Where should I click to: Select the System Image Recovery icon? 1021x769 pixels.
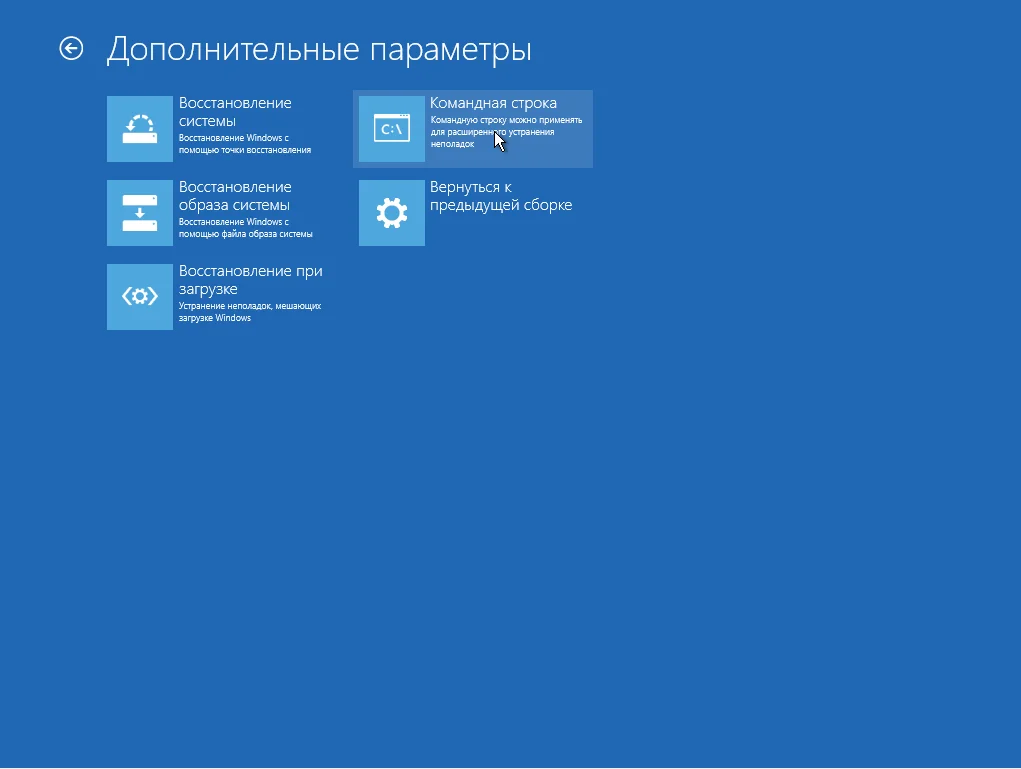point(140,213)
